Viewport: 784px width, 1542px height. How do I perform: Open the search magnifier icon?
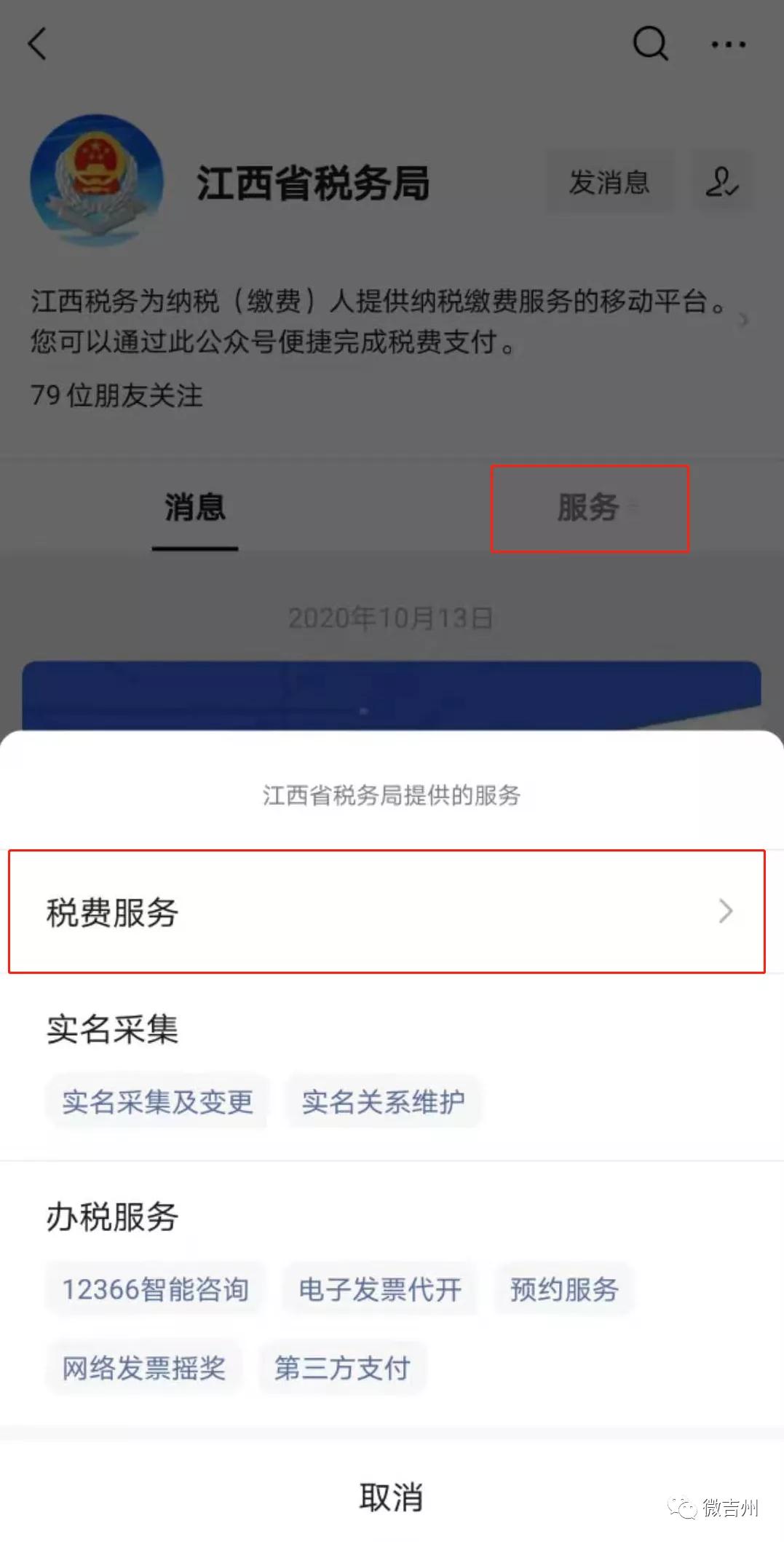pyautogui.click(x=650, y=44)
